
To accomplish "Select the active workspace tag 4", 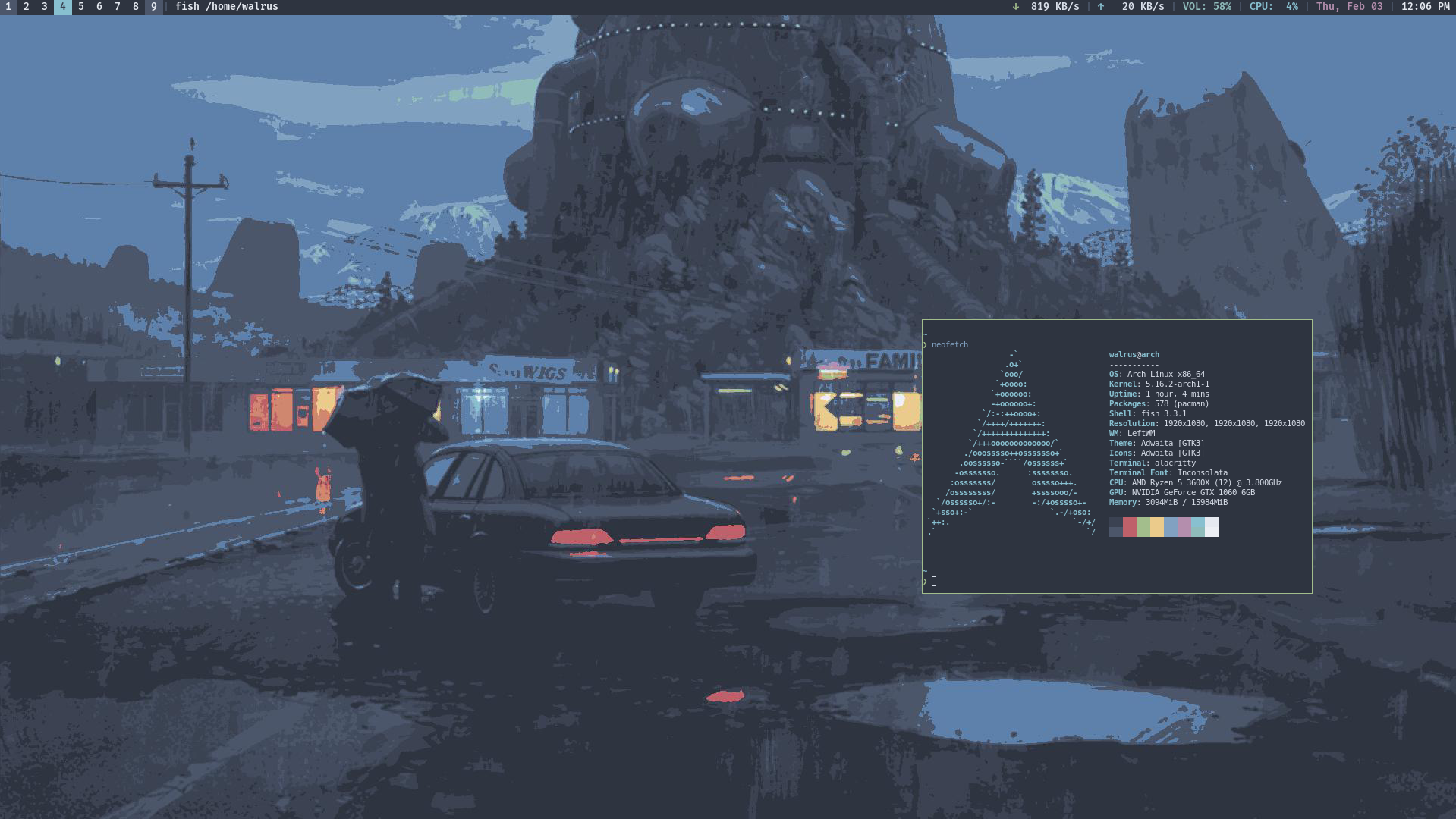I will (x=63, y=7).
